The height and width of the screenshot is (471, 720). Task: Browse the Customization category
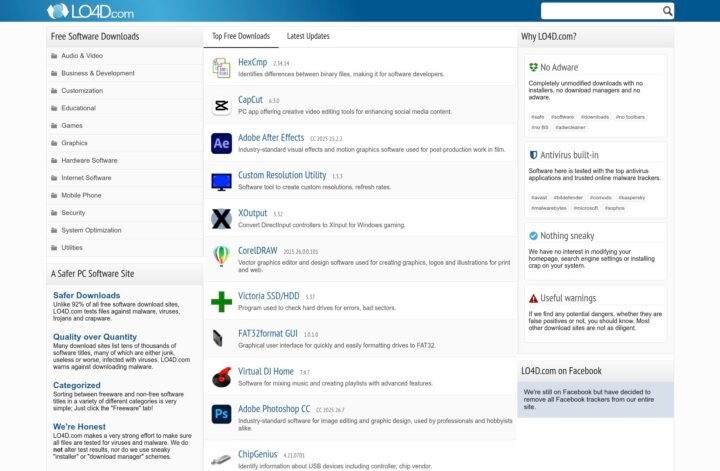[82, 90]
